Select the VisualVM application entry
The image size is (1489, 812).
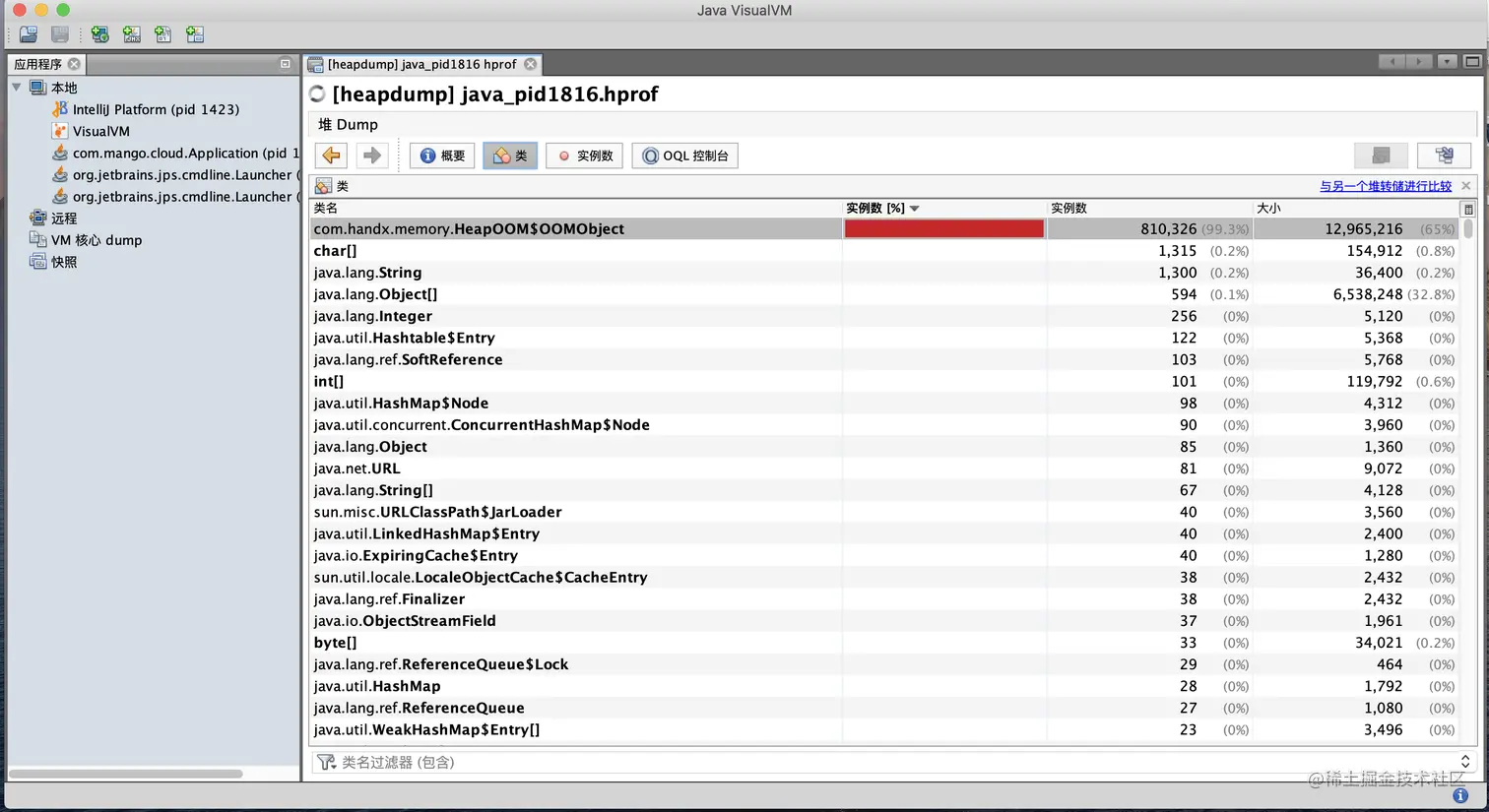tap(101, 131)
